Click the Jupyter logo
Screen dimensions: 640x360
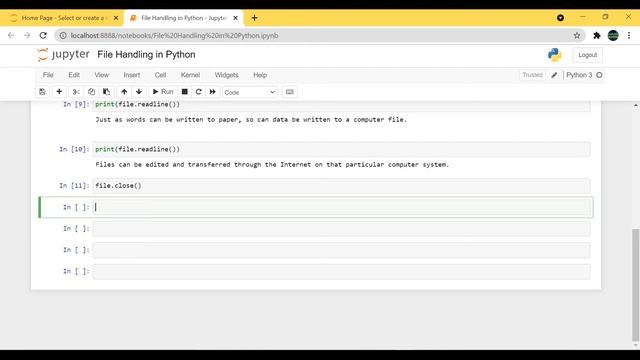coord(63,55)
